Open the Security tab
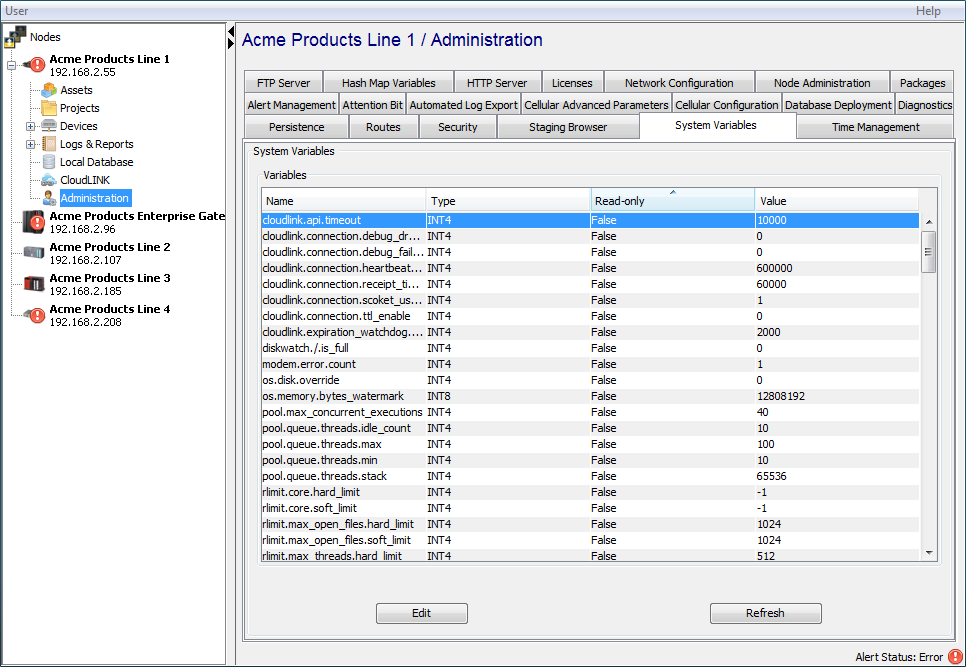 (x=458, y=127)
